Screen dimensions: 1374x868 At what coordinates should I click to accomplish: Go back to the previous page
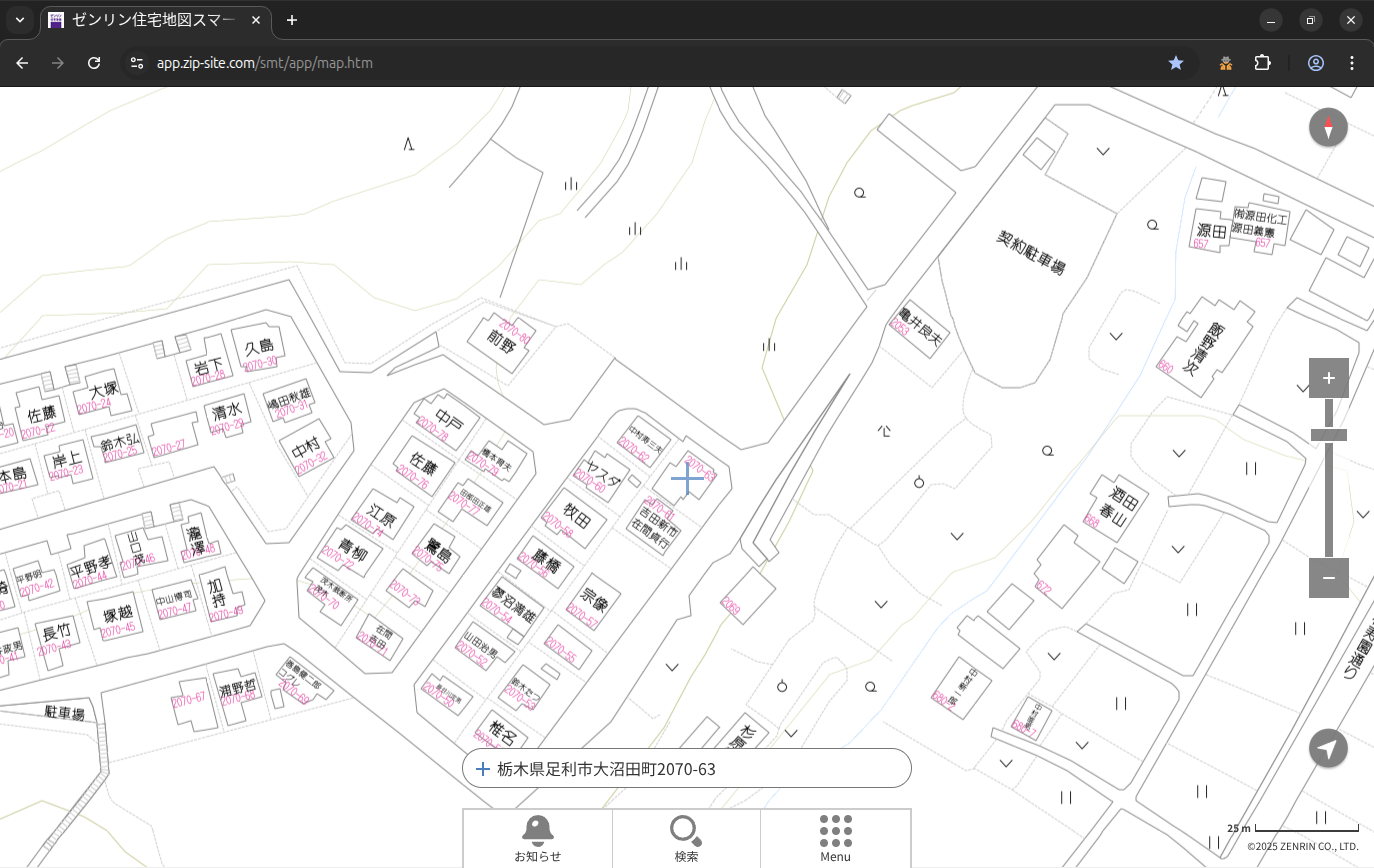tap(22, 63)
